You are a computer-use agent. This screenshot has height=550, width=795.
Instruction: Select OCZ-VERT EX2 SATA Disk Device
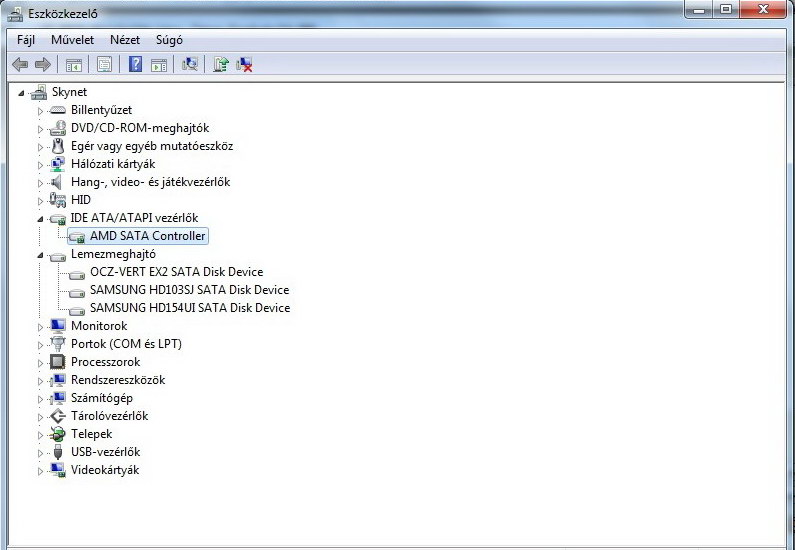coord(176,272)
